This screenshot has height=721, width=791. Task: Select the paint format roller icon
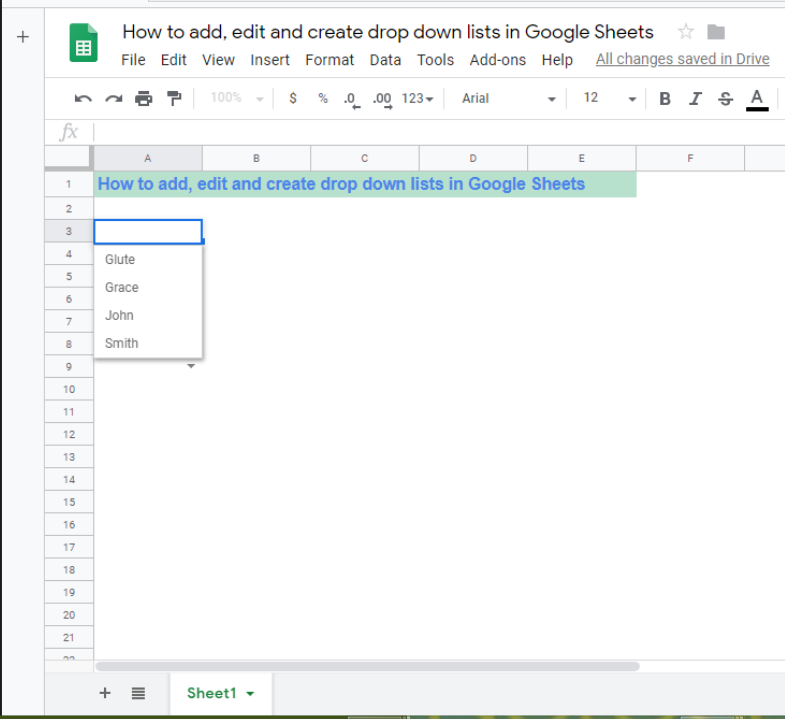[x=174, y=98]
